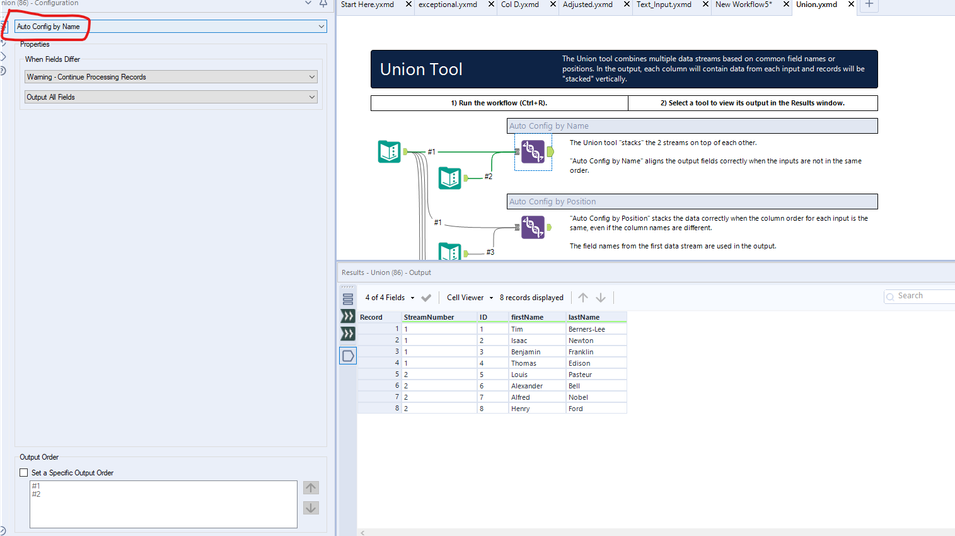Click the lastName cell Pasteur
The image size is (955, 536).
(x=596, y=375)
